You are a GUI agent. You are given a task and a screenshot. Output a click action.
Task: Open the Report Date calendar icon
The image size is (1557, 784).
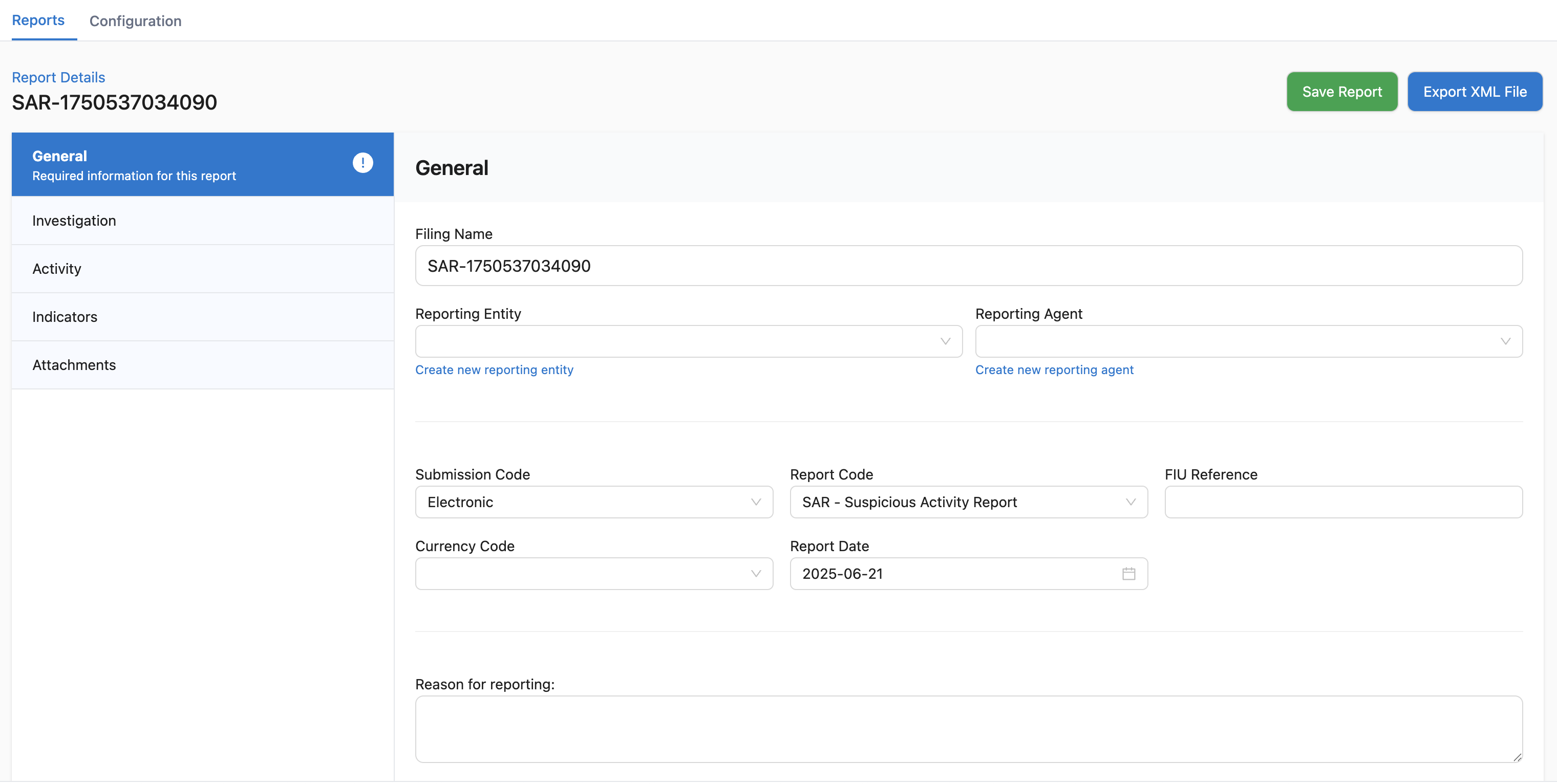tap(1128, 574)
